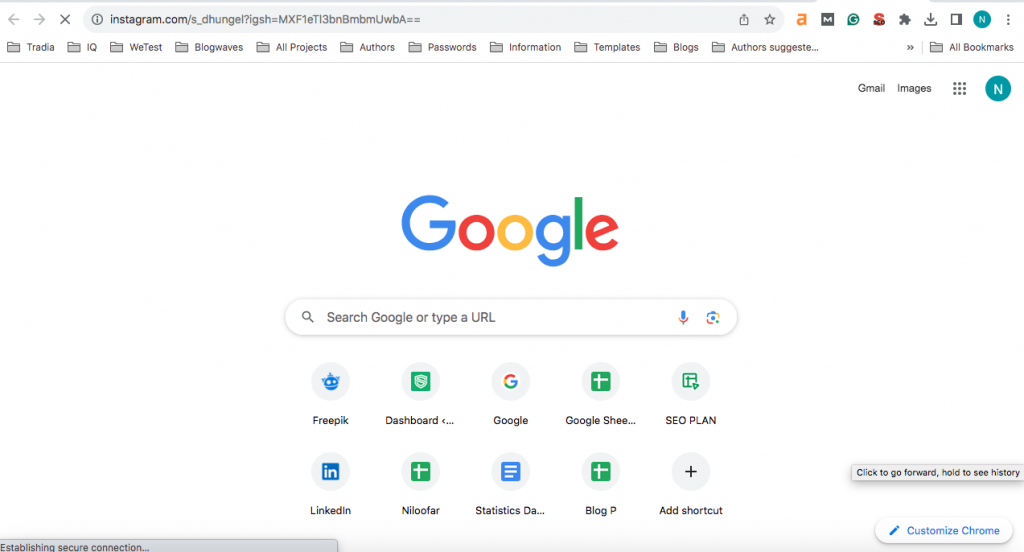
Task: Open the Niloofar shortcut tile
Action: click(420, 484)
